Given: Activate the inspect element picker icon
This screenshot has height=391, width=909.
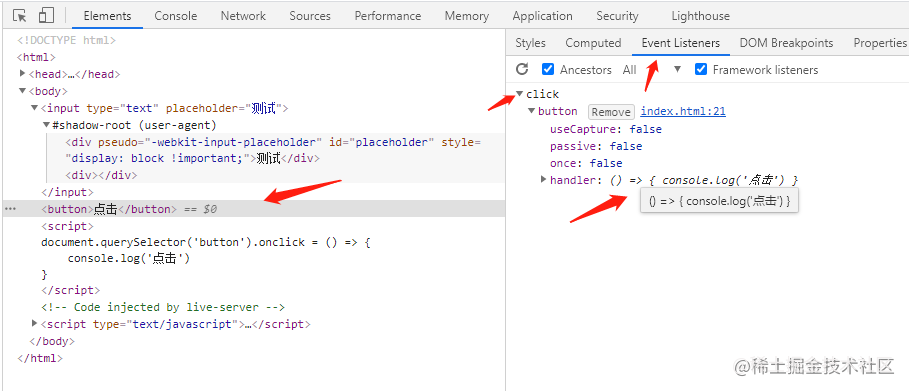Looking at the screenshot, I should click(x=20, y=16).
